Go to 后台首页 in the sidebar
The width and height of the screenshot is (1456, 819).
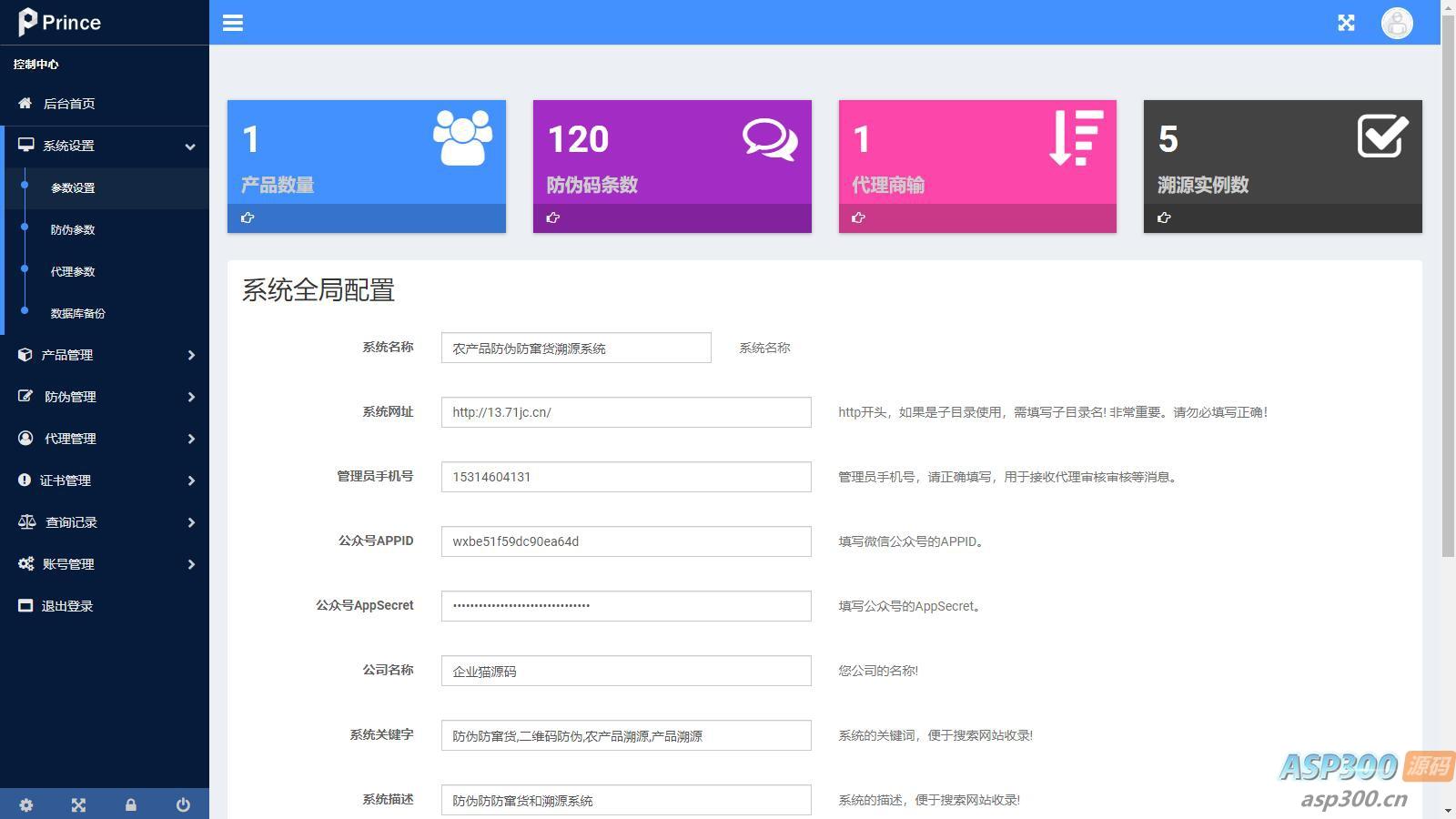tap(69, 104)
